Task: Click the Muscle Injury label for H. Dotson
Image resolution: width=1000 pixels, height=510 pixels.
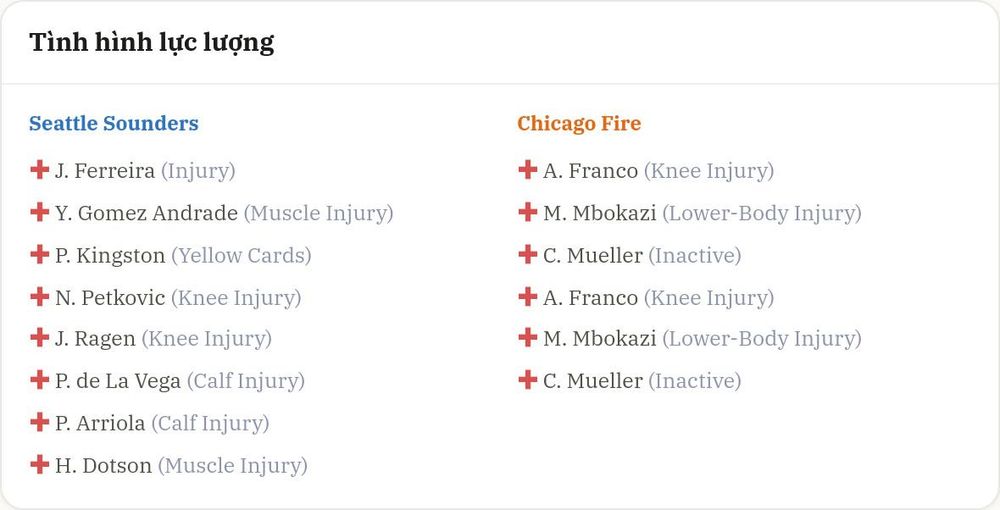Action: coord(233,465)
